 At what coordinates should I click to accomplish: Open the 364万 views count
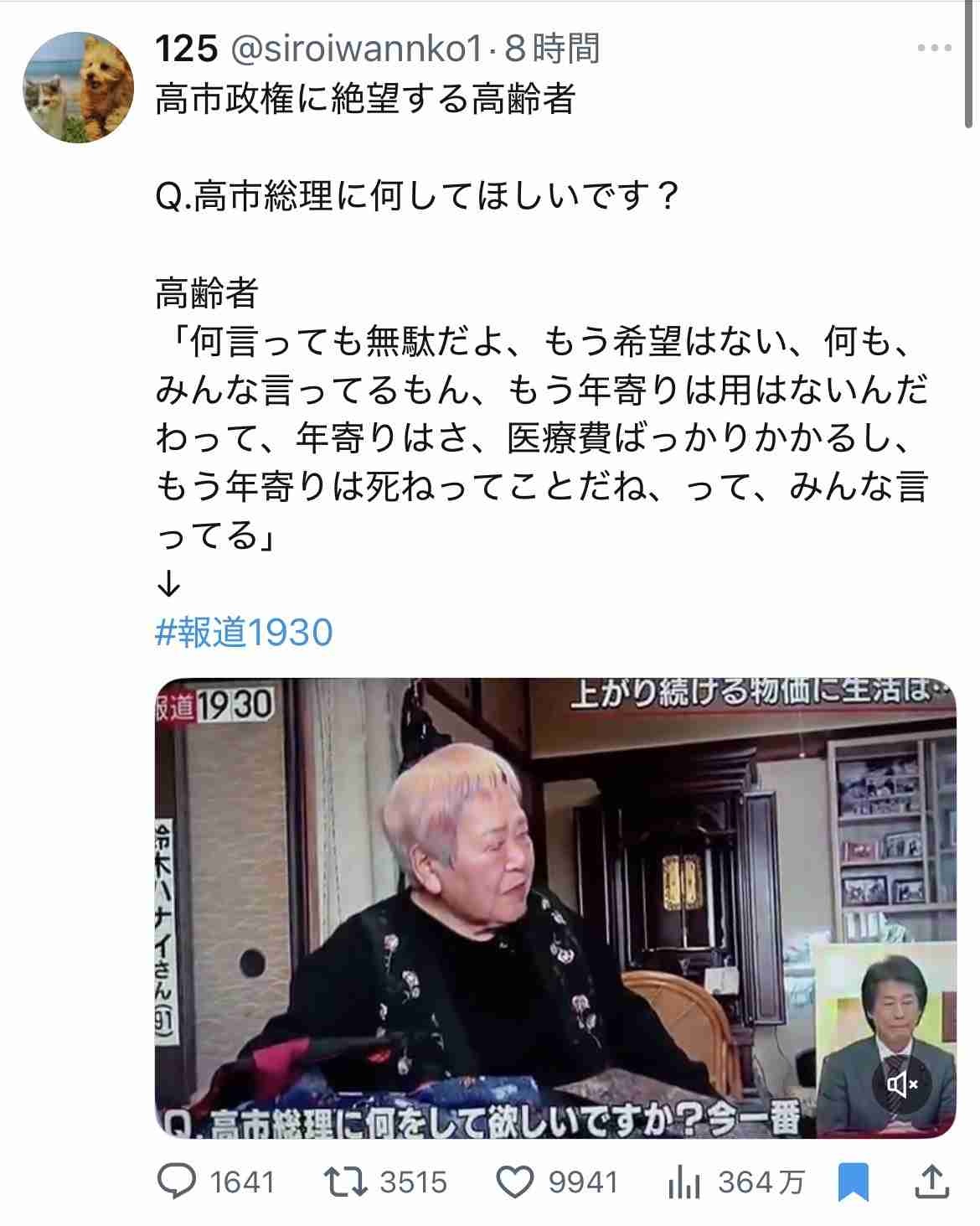coord(761,1182)
